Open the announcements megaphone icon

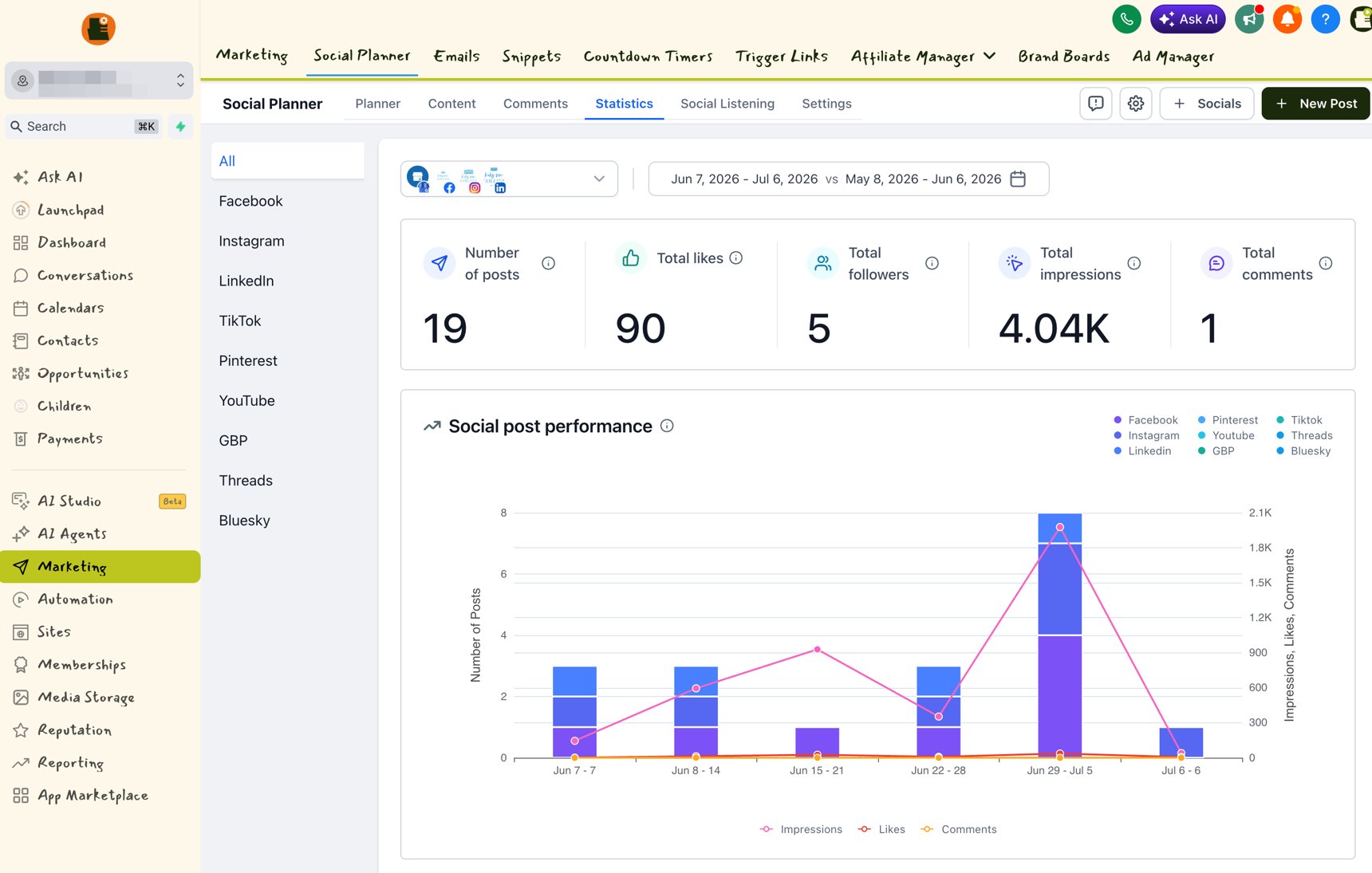click(1249, 19)
